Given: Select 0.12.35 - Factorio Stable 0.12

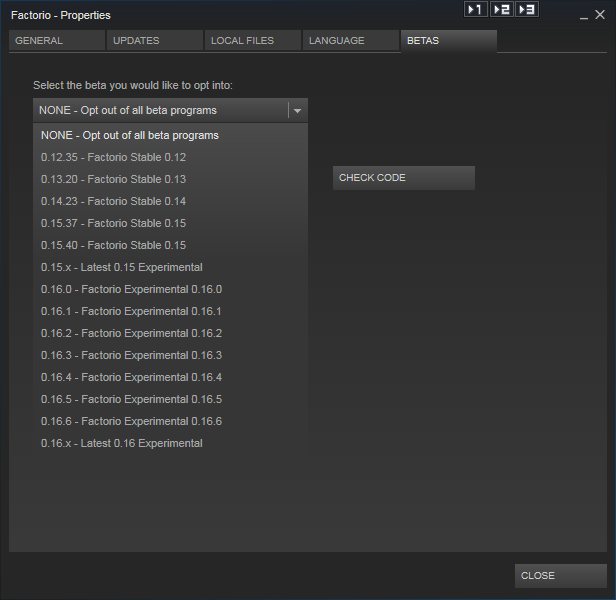Looking at the screenshot, I should click(x=170, y=157).
